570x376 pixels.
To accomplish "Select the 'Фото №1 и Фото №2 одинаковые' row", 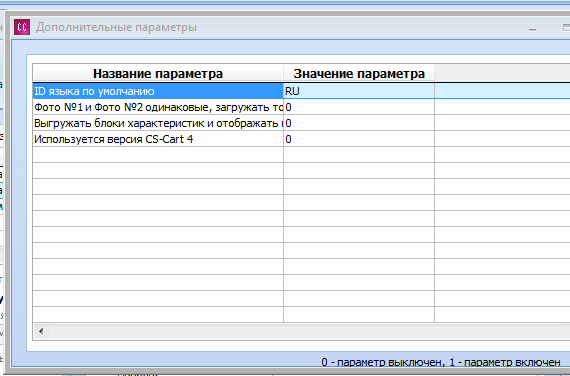I will 158,107.
